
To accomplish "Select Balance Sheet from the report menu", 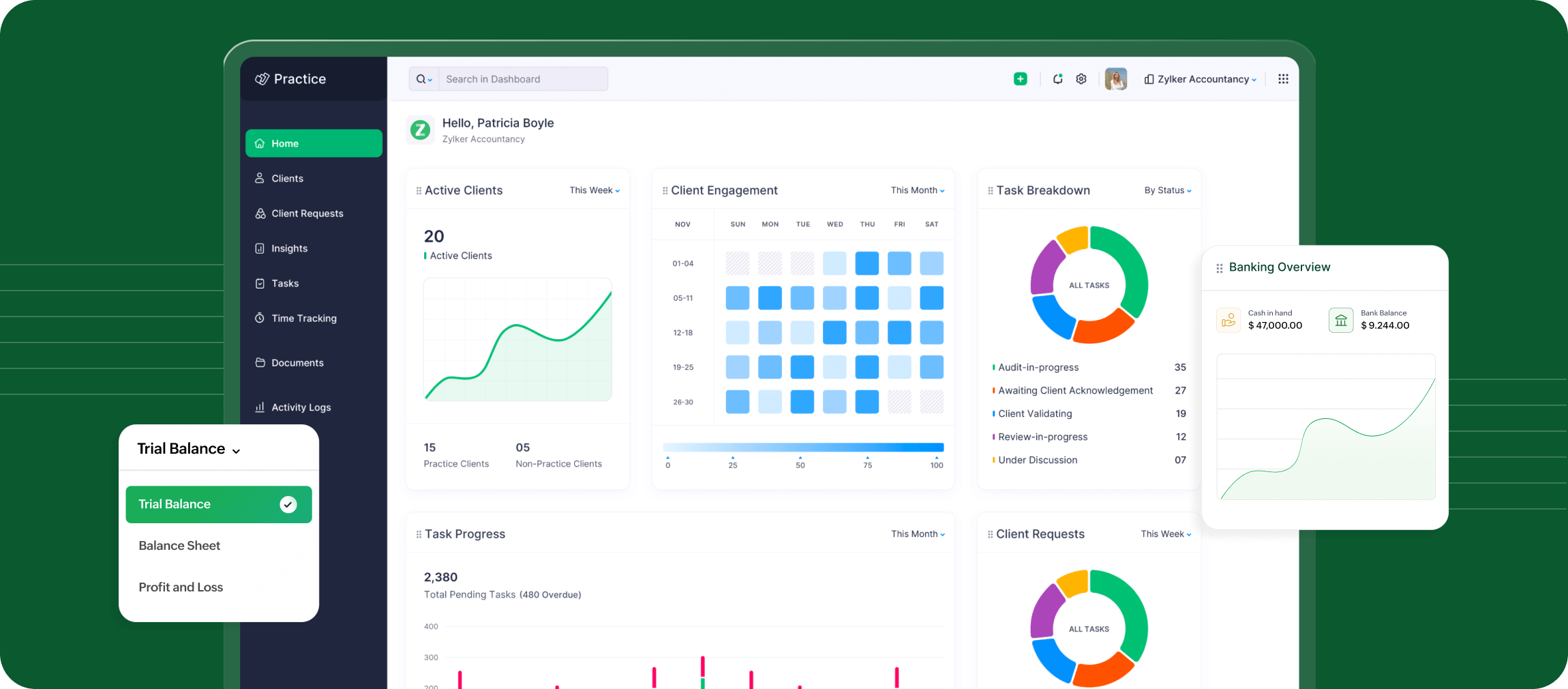I will click(x=179, y=545).
